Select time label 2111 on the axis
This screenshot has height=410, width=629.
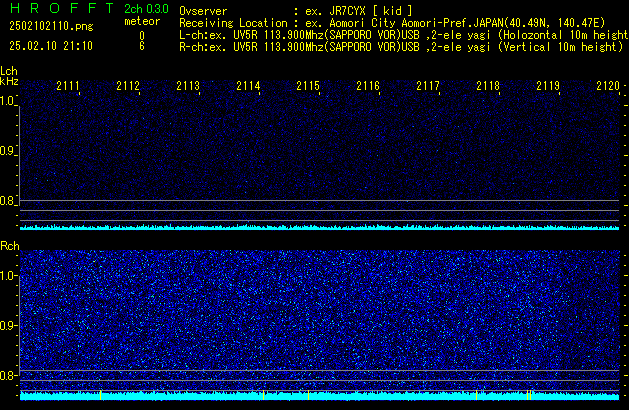click(68, 86)
